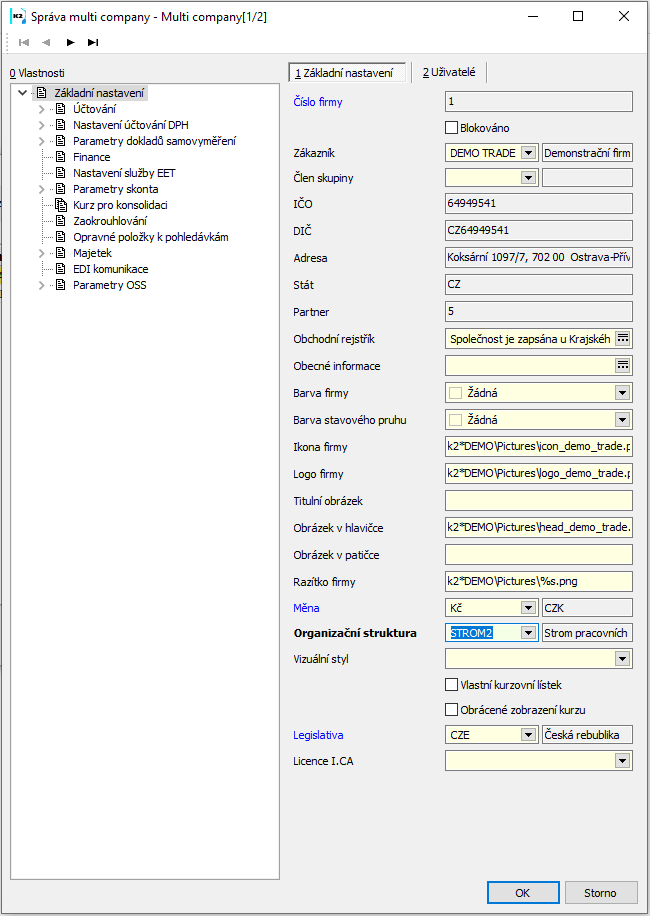The height and width of the screenshot is (916, 650).
Task: Click the document icon beside Účtování
Action: point(61,109)
